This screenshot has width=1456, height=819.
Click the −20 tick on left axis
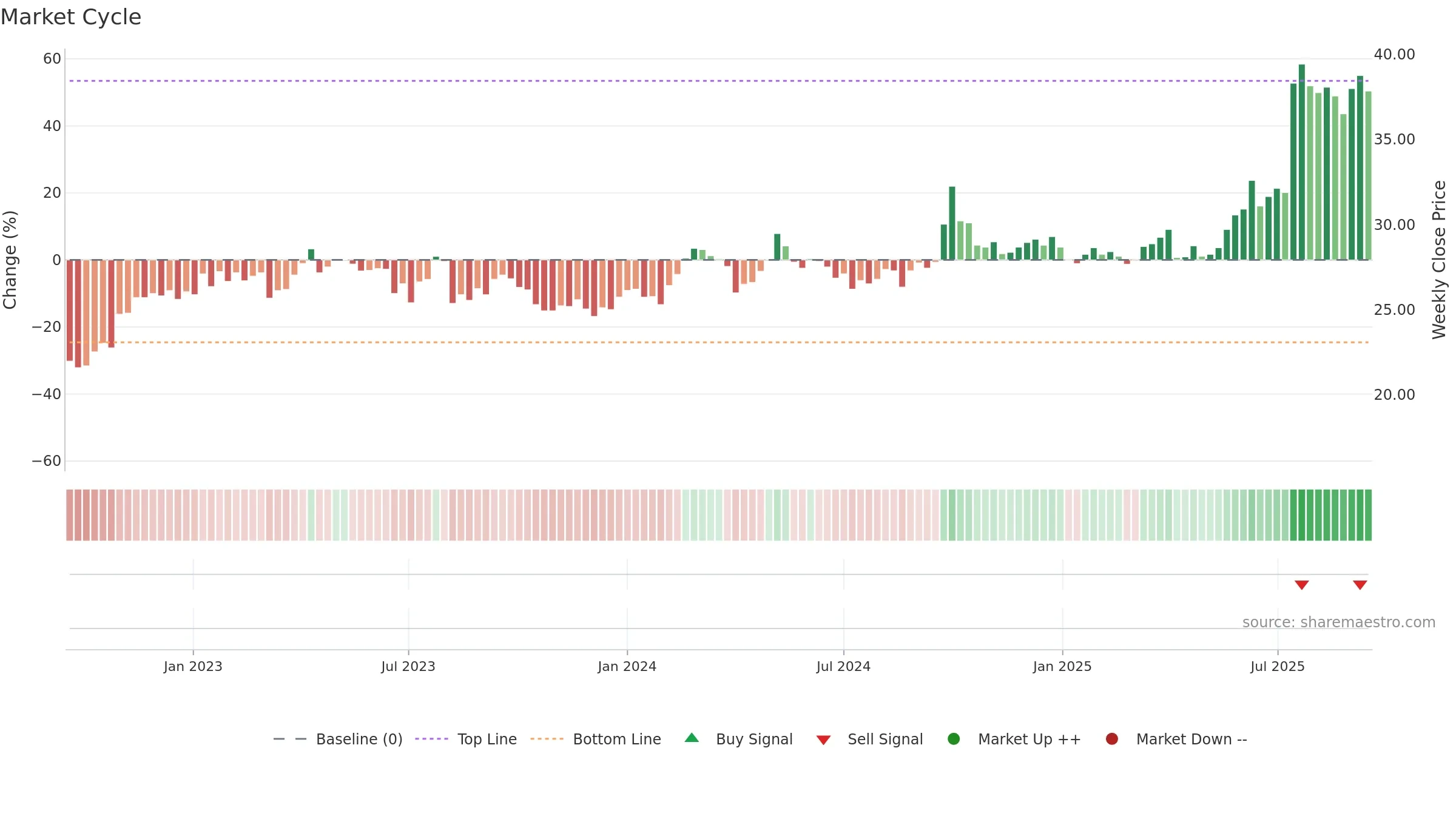tap(47, 327)
